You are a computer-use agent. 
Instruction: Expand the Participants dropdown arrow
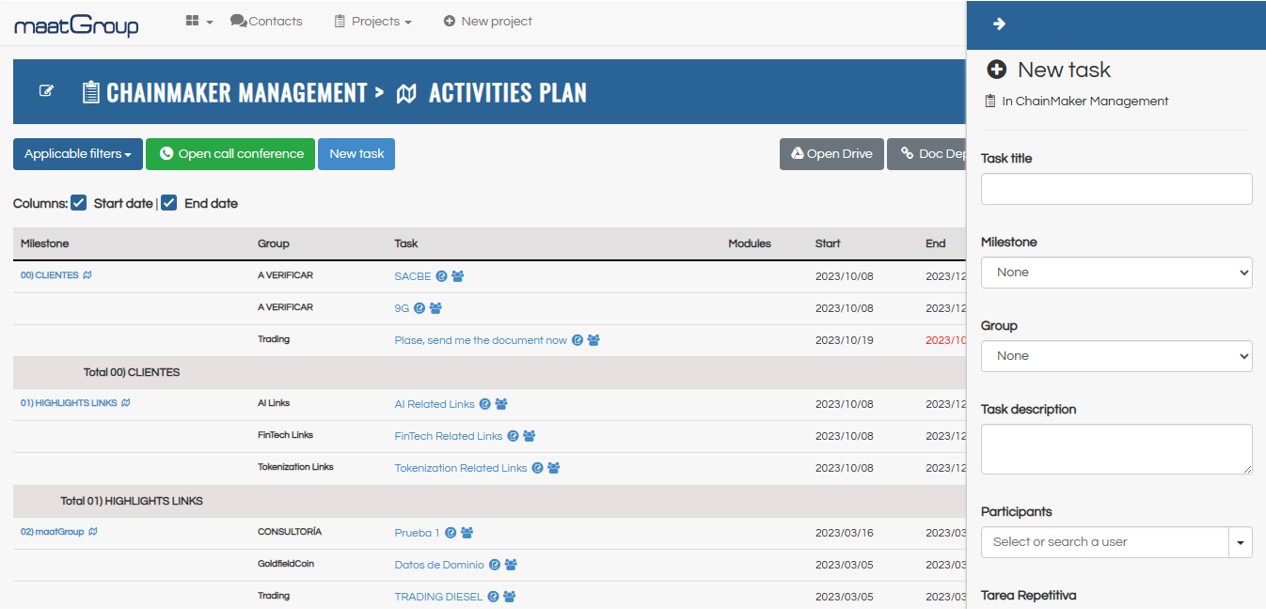coord(1240,542)
